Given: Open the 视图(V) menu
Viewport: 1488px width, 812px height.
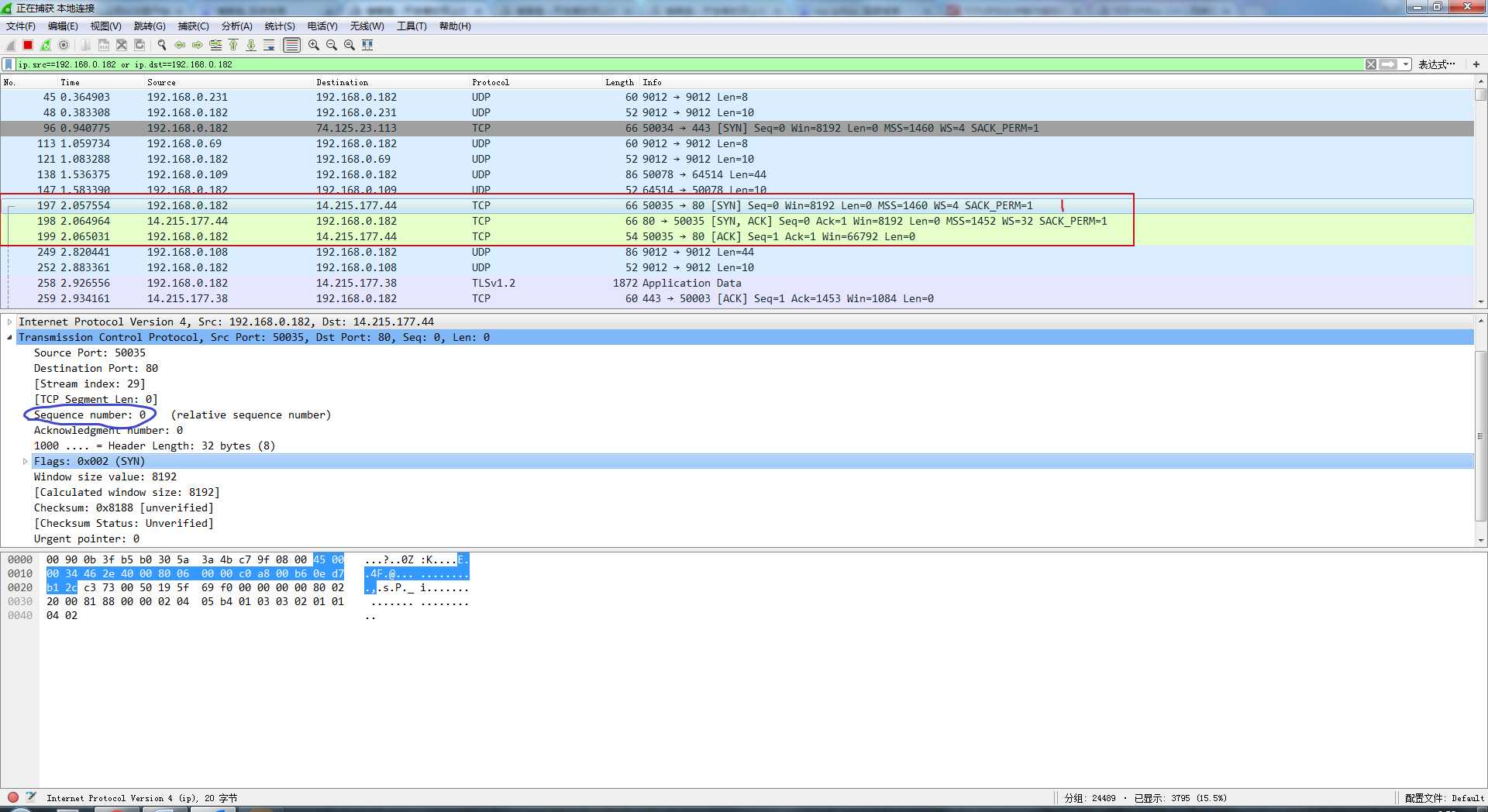Looking at the screenshot, I should pyautogui.click(x=105, y=26).
